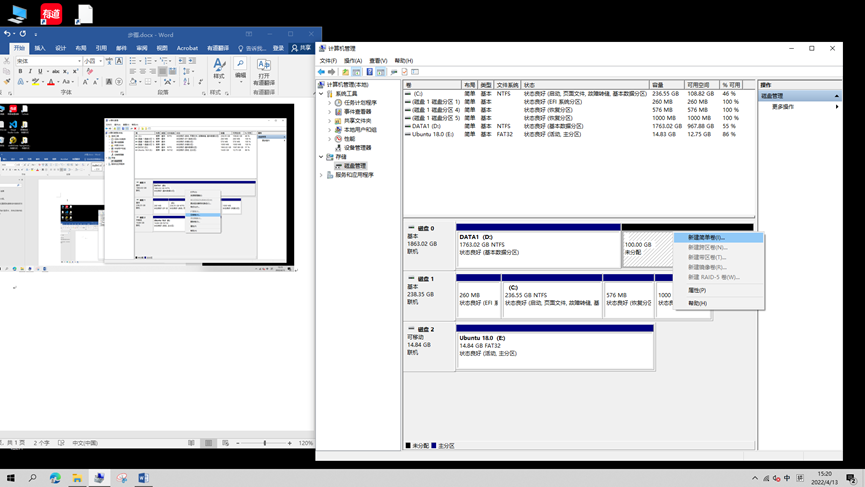Click the Forward arrow in 计算机管理 toolbar
Image resolution: width=865 pixels, height=487 pixels.
(332, 72)
